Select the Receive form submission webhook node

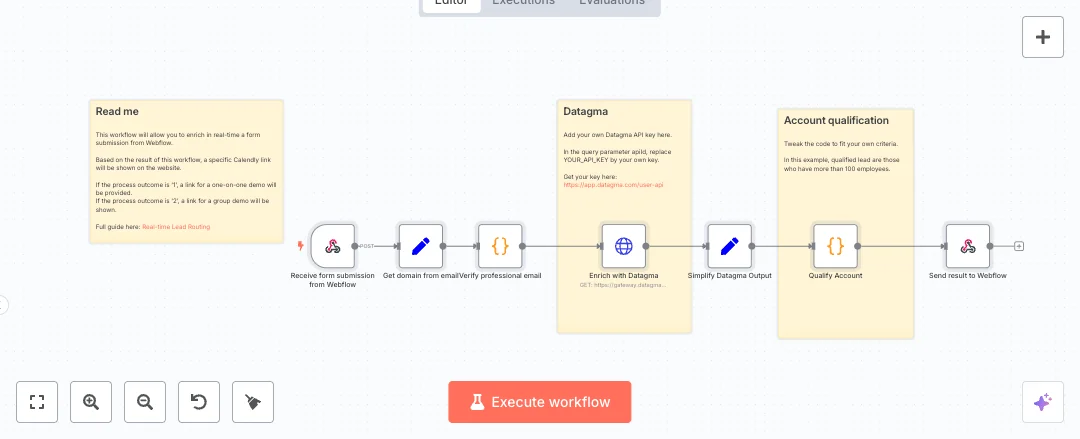[333, 246]
